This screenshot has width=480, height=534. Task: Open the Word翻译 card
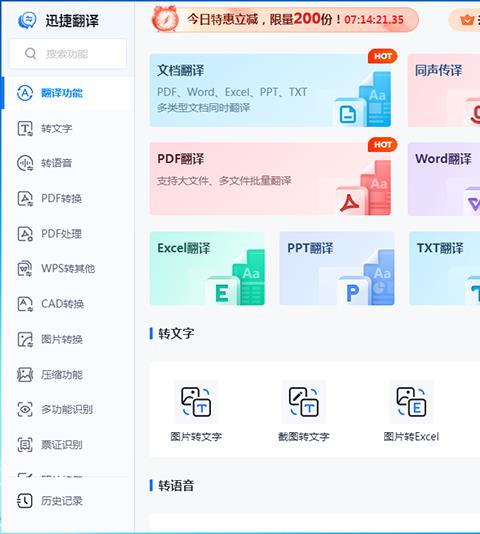click(x=444, y=179)
